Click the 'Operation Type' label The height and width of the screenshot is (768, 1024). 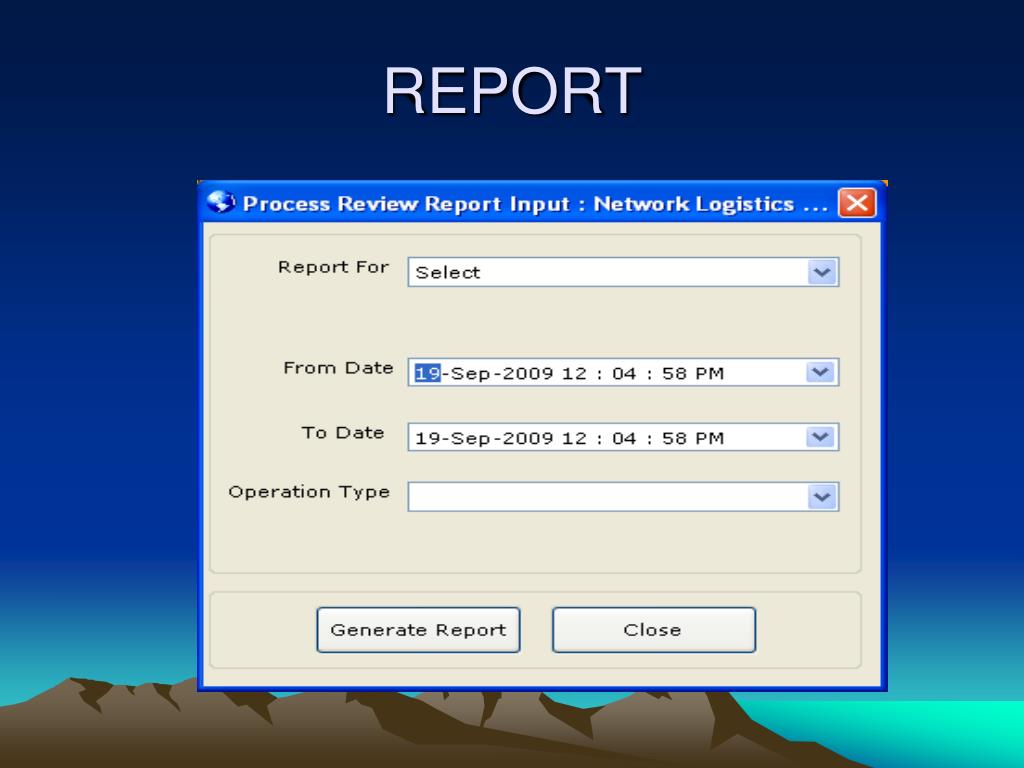[309, 492]
